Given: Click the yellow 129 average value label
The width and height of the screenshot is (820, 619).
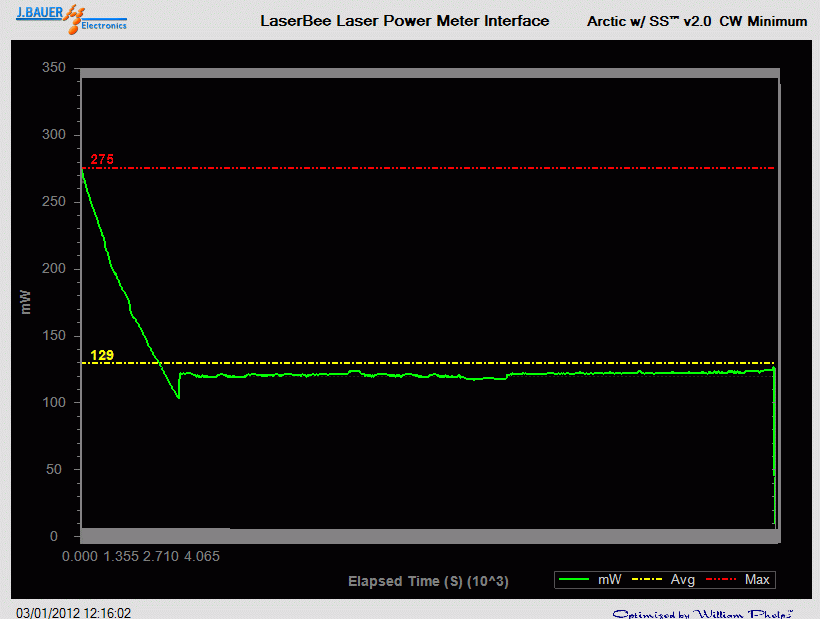Looking at the screenshot, I should click(102, 355).
